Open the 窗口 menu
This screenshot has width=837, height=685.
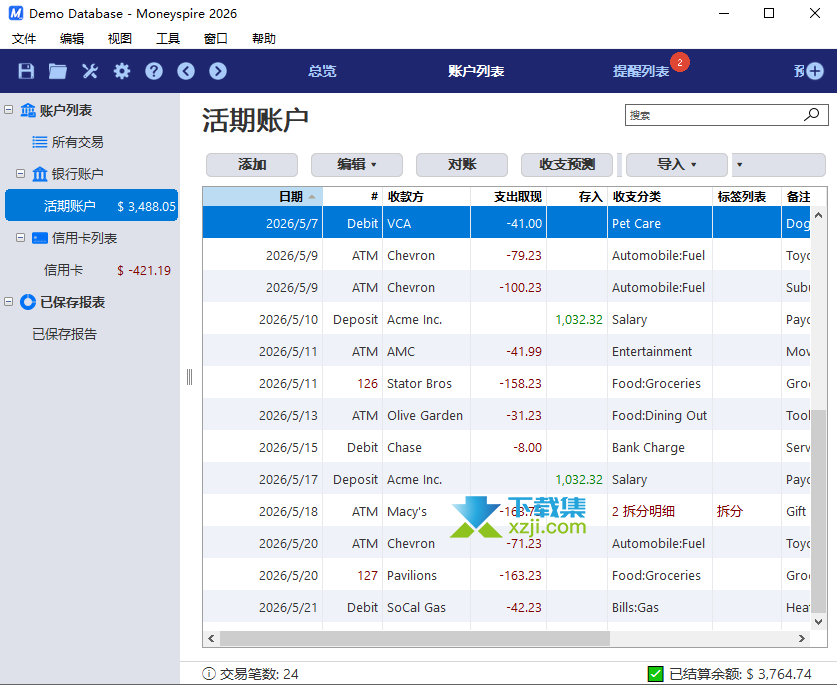216,38
